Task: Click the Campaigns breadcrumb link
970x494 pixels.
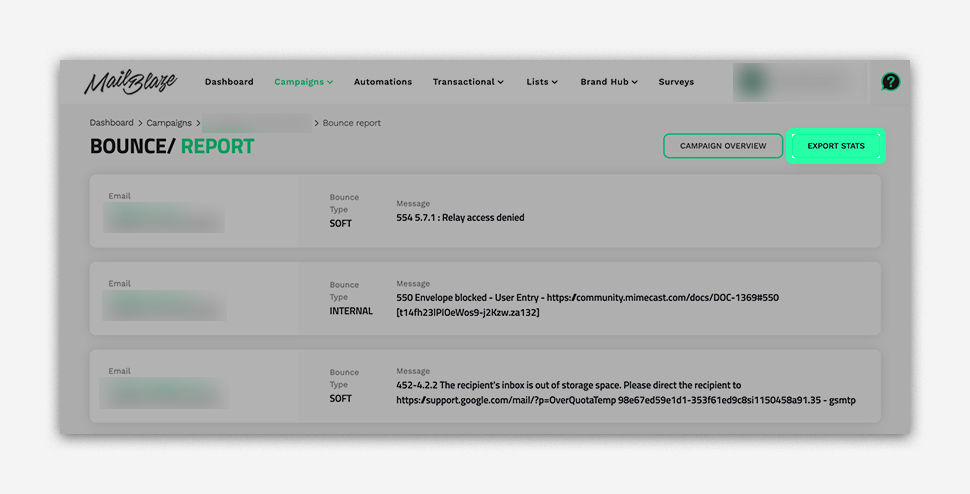Action: click(169, 123)
